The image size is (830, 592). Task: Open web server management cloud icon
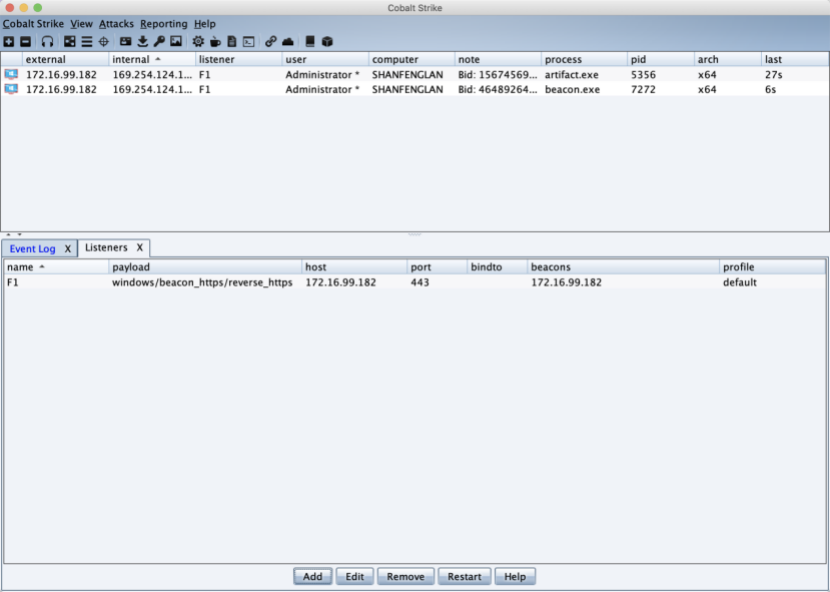pos(287,41)
